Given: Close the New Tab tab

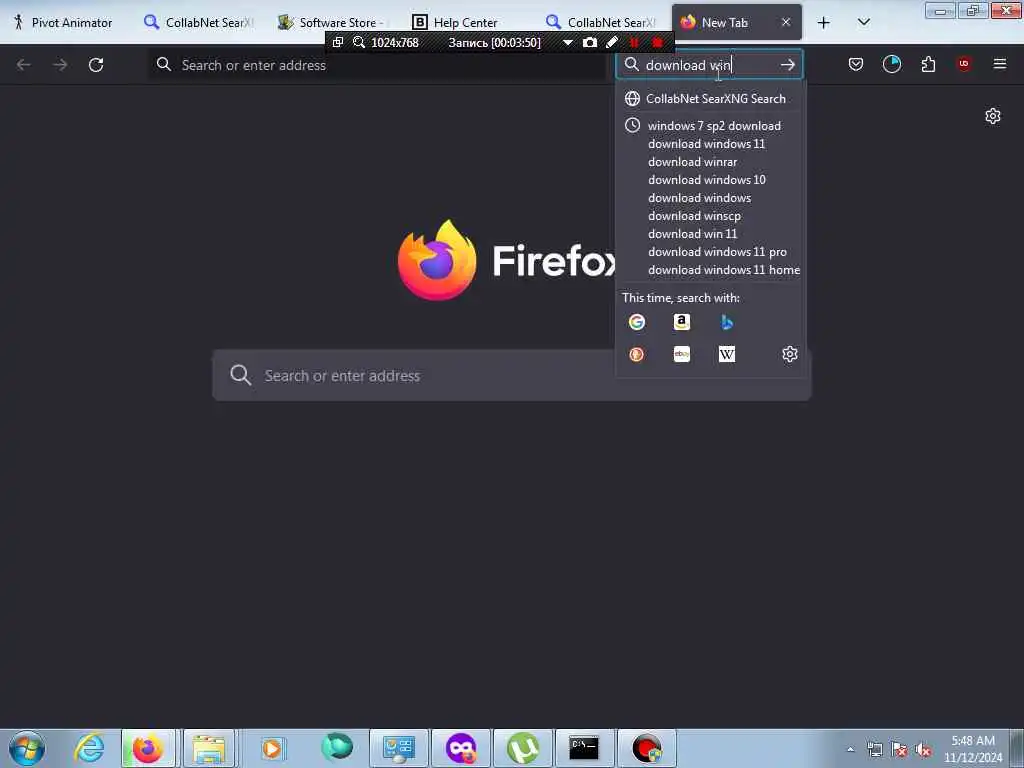Looking at the screenshot, I should tap(786, 22).
